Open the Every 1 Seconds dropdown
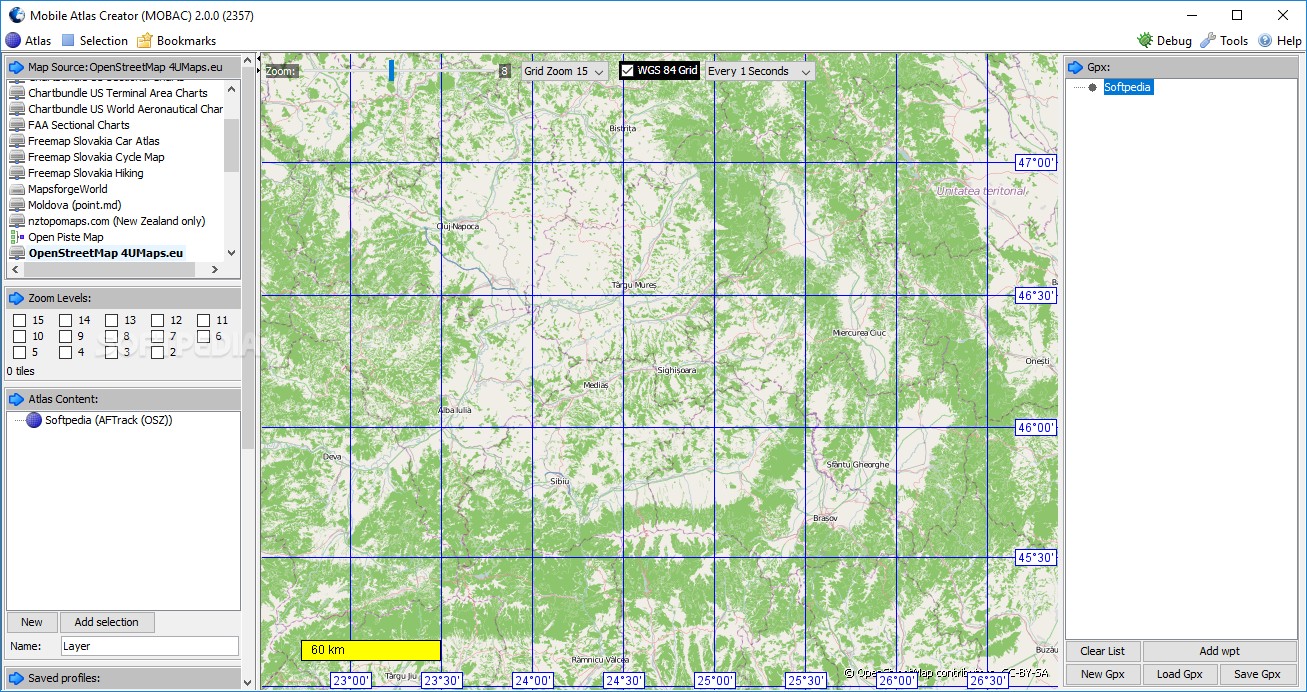 [759, 71]
